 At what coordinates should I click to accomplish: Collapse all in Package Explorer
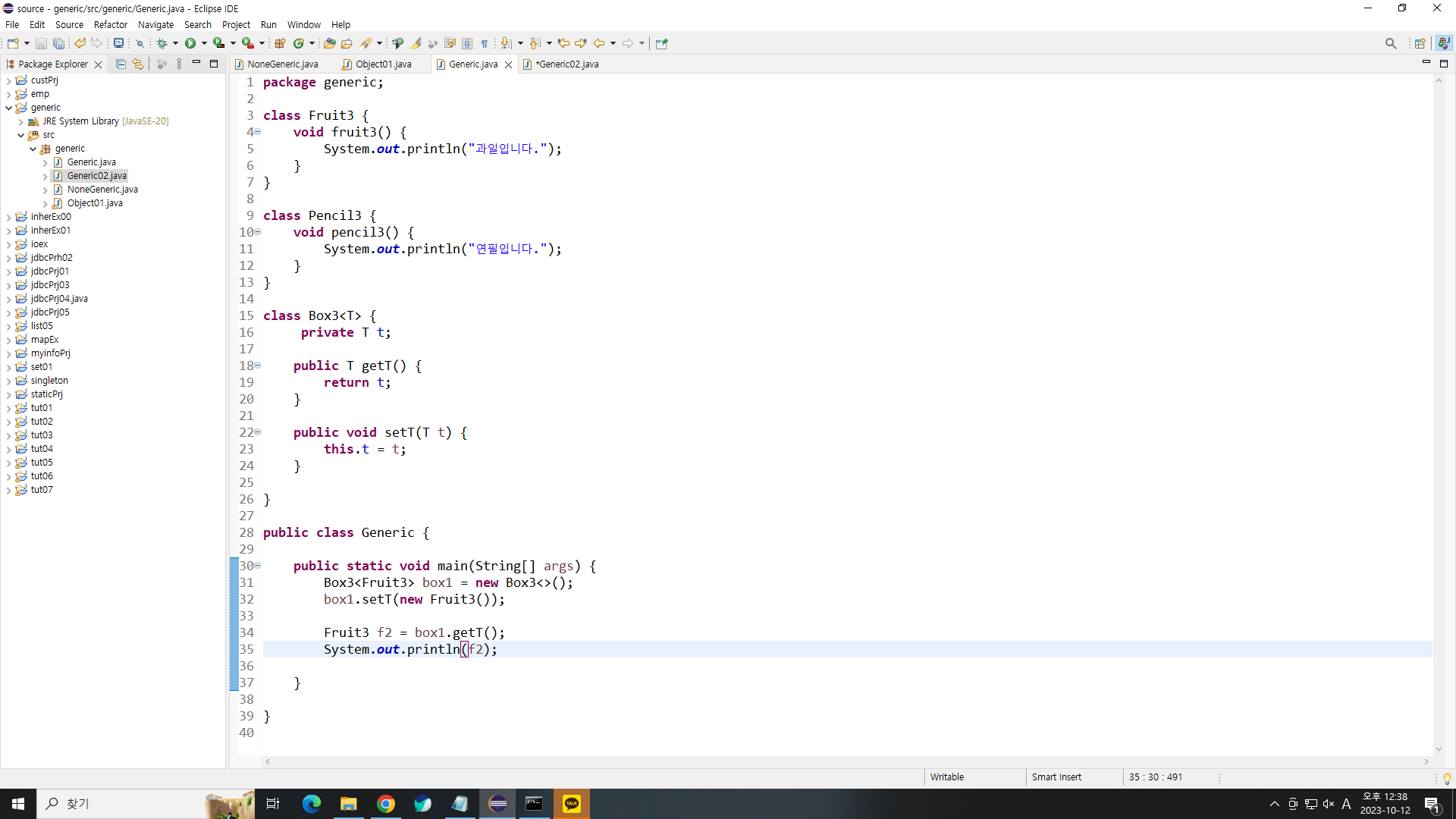121,64
